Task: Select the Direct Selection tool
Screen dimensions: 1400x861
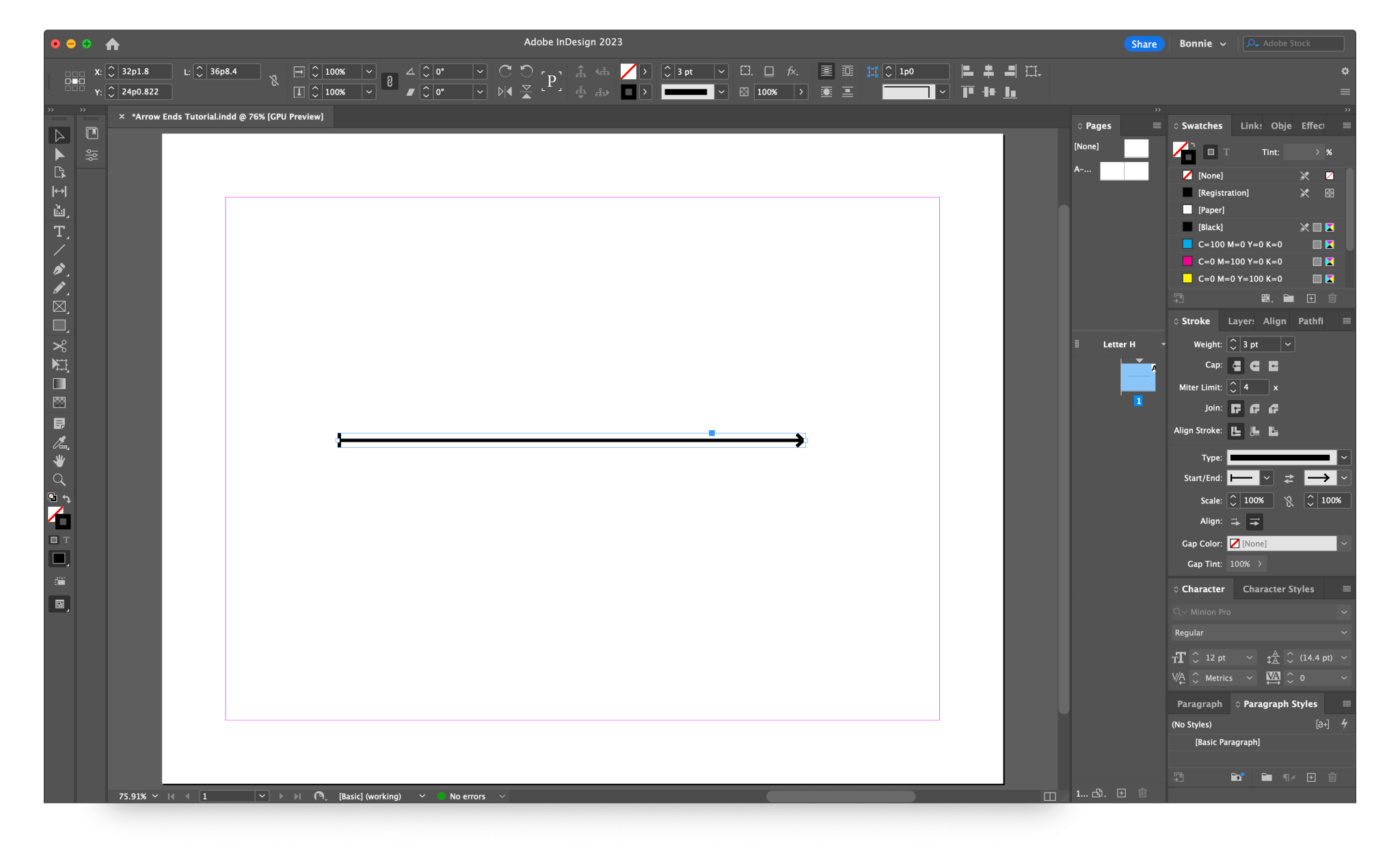Action: click(x=59, y=155)
